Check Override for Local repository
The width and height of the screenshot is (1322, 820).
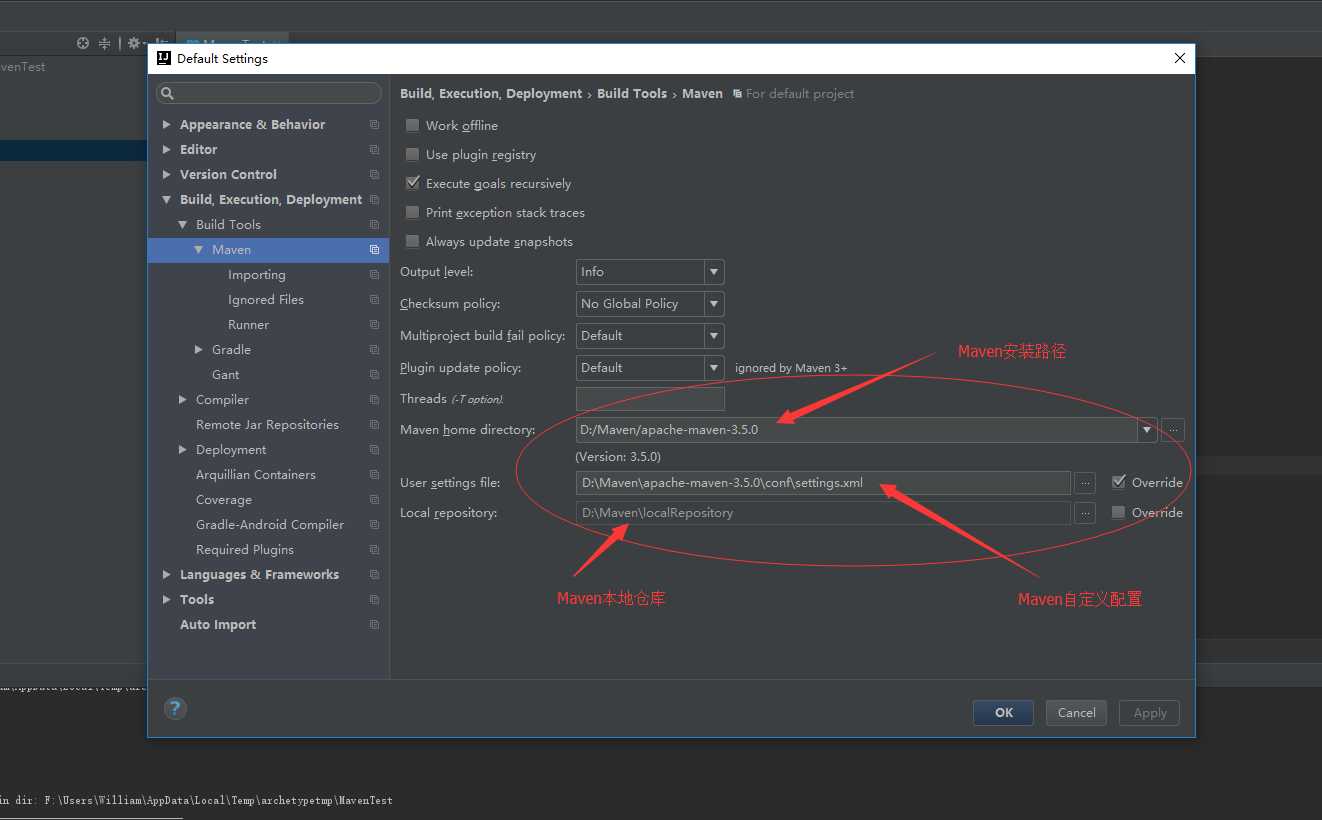(1118, 512)
